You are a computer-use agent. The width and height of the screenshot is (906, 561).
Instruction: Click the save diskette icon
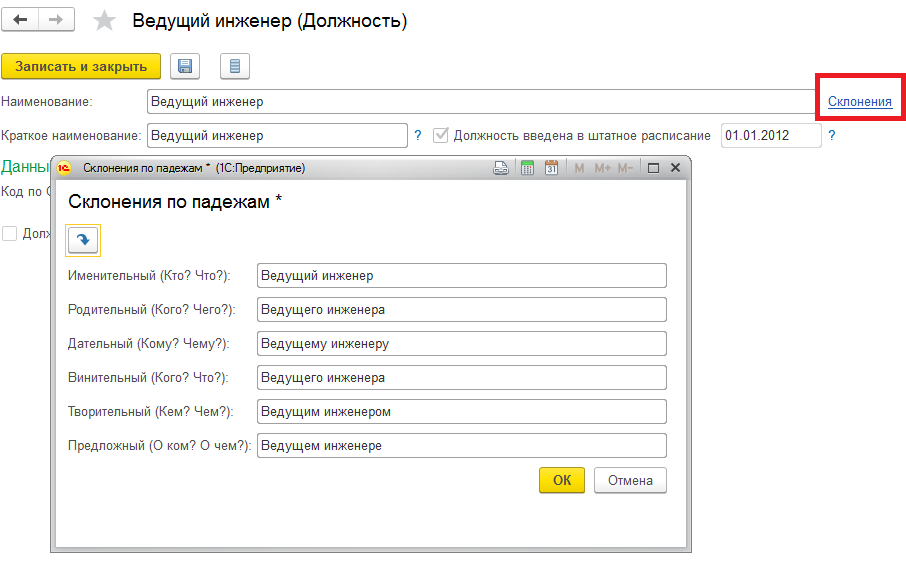point(184,66)
